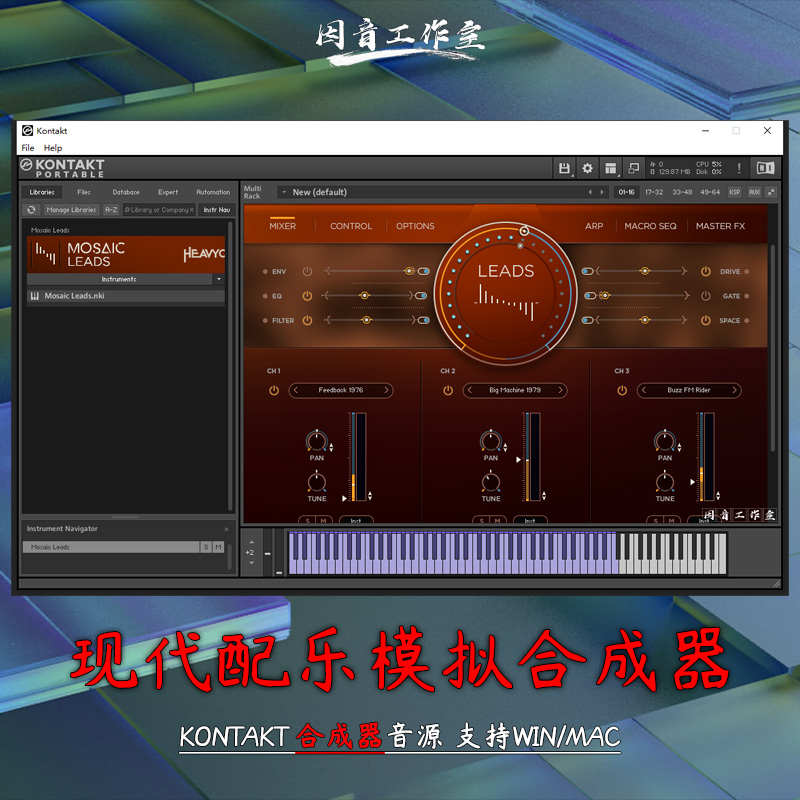Open the ARP tab
Screen dimensions: 800x800
click(594, 226)
